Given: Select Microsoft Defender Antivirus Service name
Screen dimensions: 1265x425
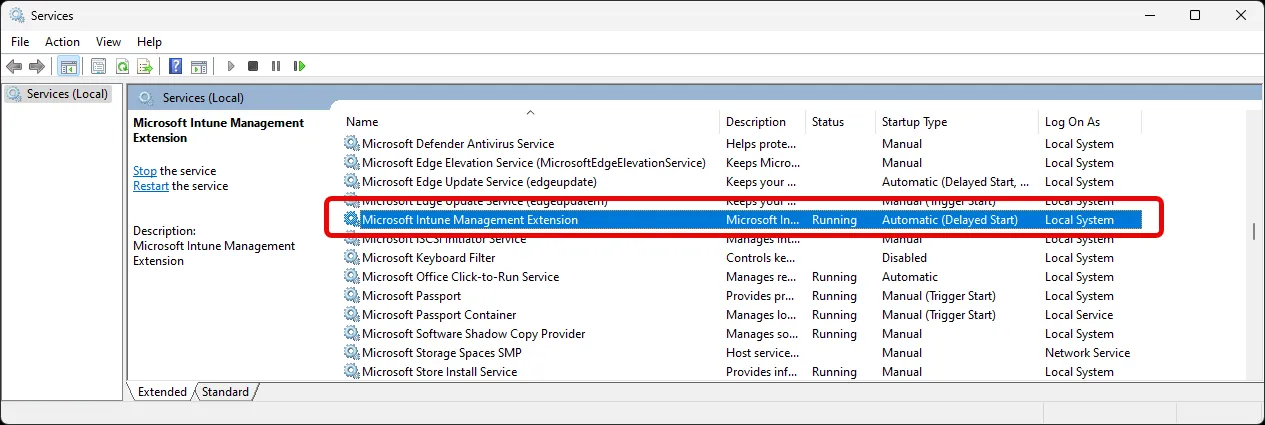Looking at the screenshot, I should pos(458,144).
